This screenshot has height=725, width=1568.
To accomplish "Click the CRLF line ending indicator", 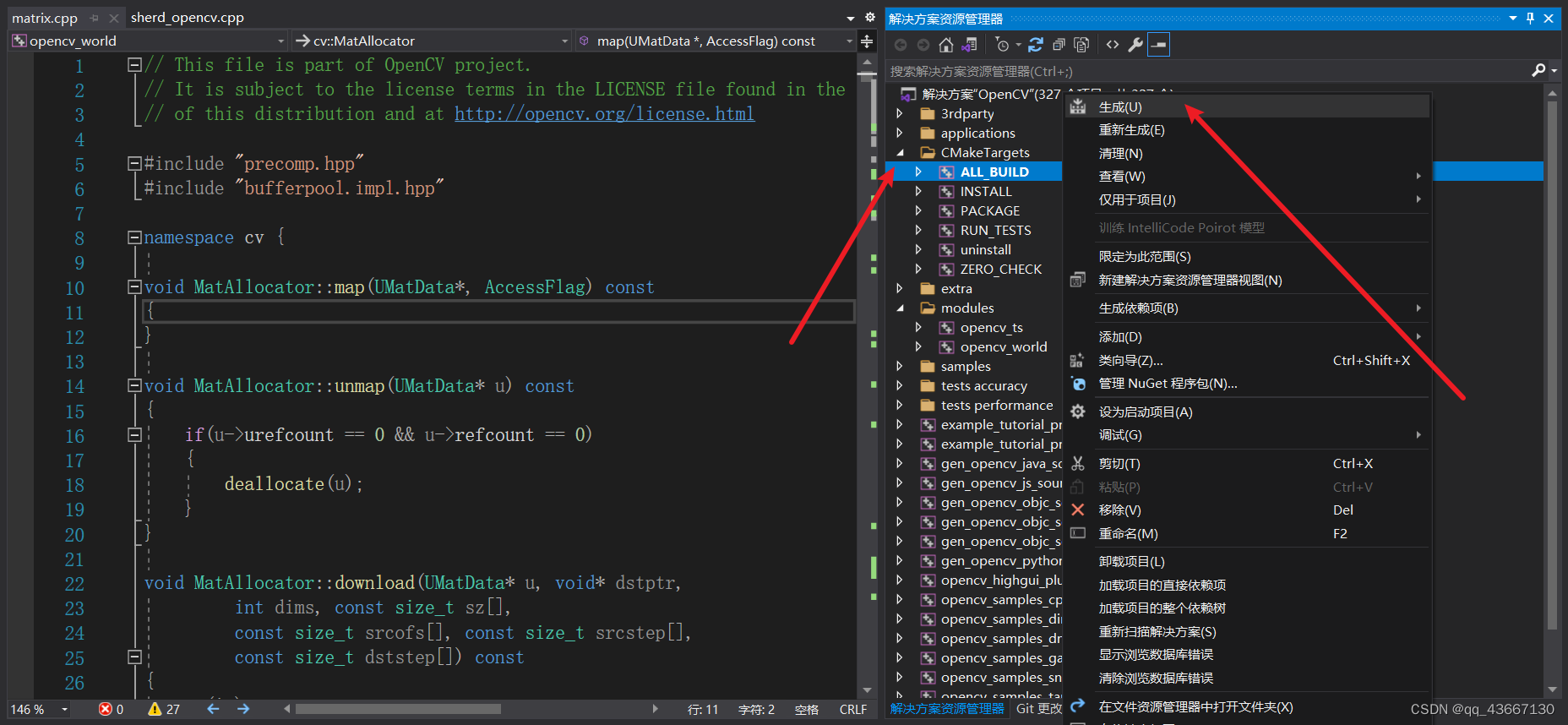I will [x=852, y=709].
